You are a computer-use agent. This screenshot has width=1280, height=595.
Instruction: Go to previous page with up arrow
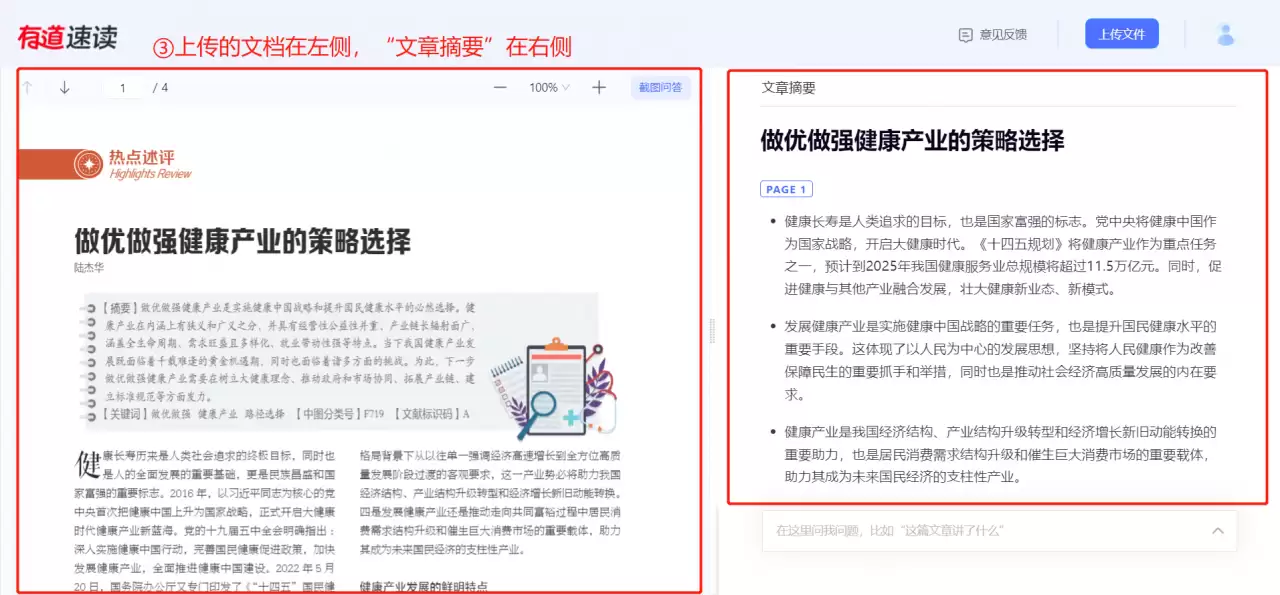coord(28,88)
